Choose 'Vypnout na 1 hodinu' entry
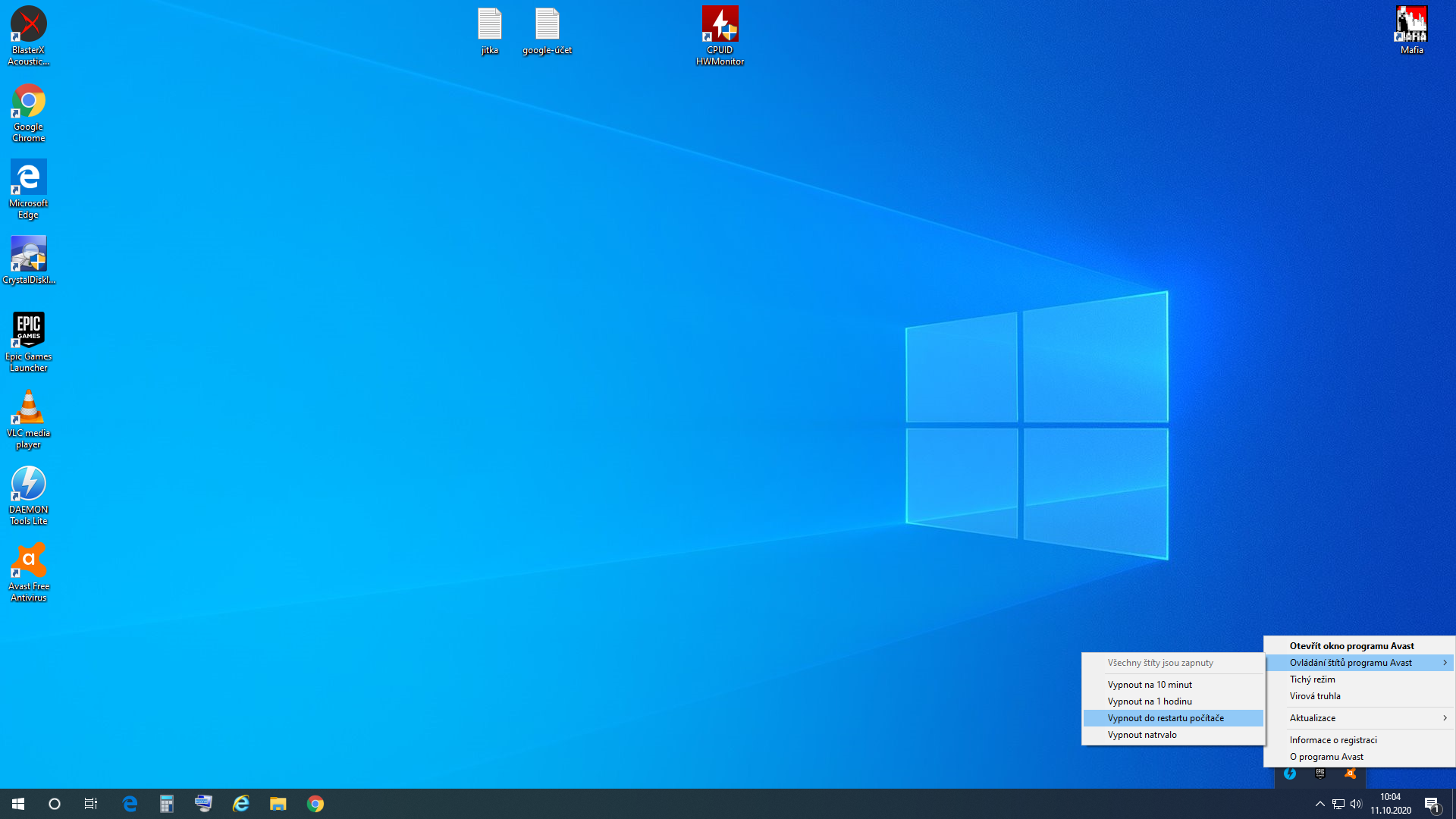The width and height of the screenshot is (1456, 819). 1150,701
